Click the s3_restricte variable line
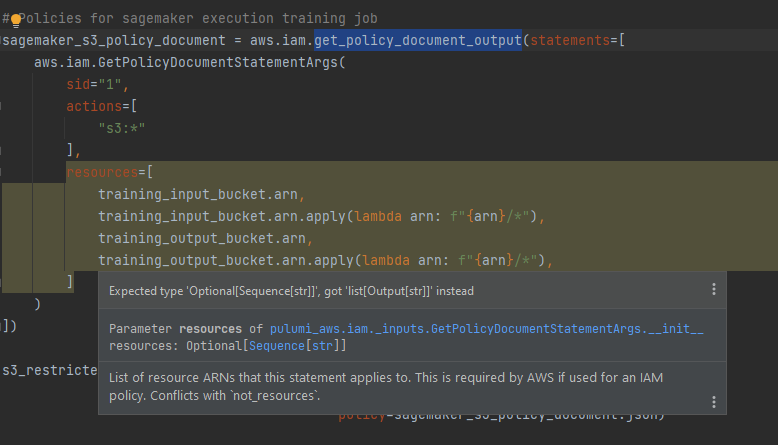This screenshot has height=445, width=778. (50, 370)
